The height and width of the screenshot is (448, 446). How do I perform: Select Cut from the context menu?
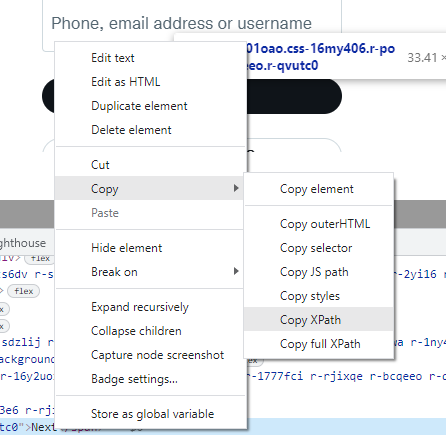tap(151, 165)
